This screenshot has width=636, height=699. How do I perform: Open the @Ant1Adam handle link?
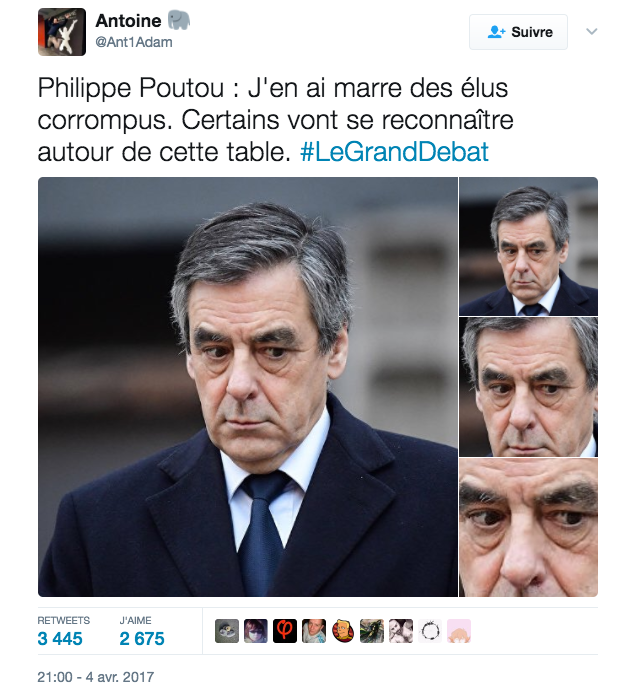[x=134, y=42]
